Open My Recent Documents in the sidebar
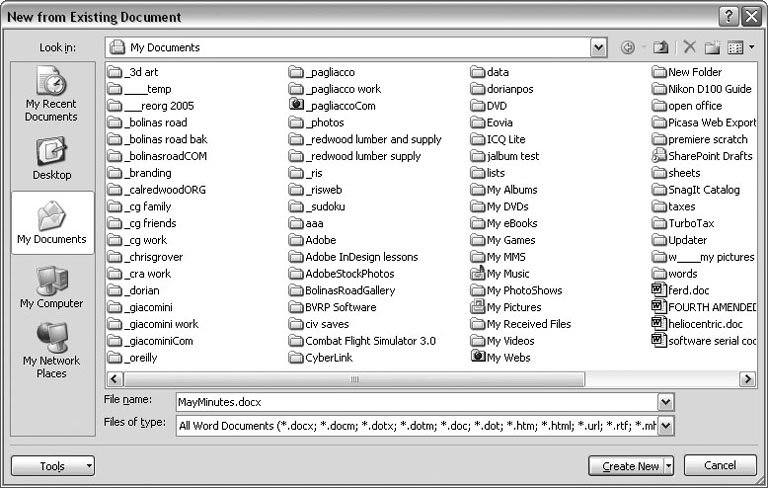Screen dimensions: 768x488 click(51, 94)
